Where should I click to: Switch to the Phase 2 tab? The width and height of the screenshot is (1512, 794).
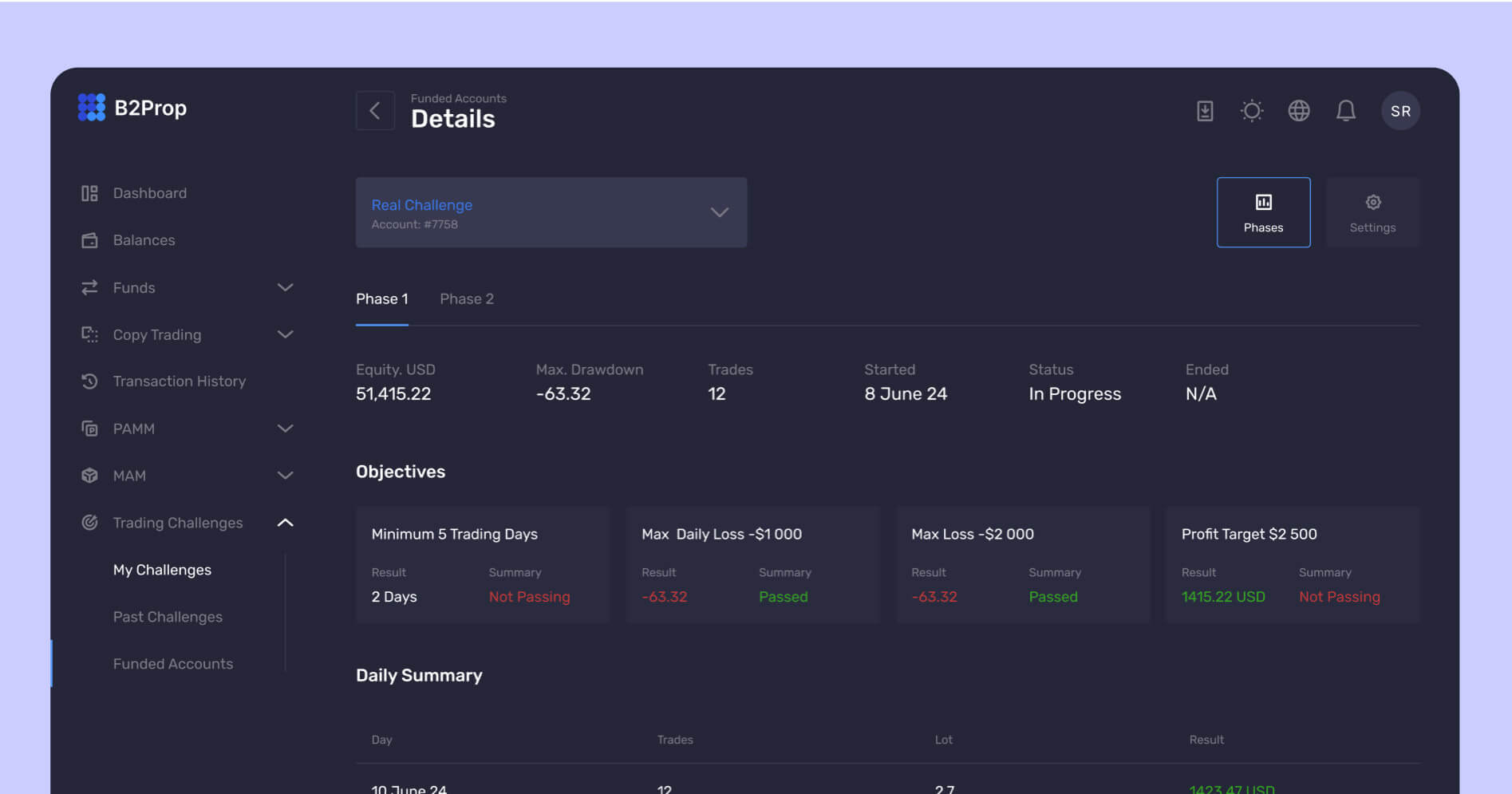pyautogui.click(x=467, y=299)
